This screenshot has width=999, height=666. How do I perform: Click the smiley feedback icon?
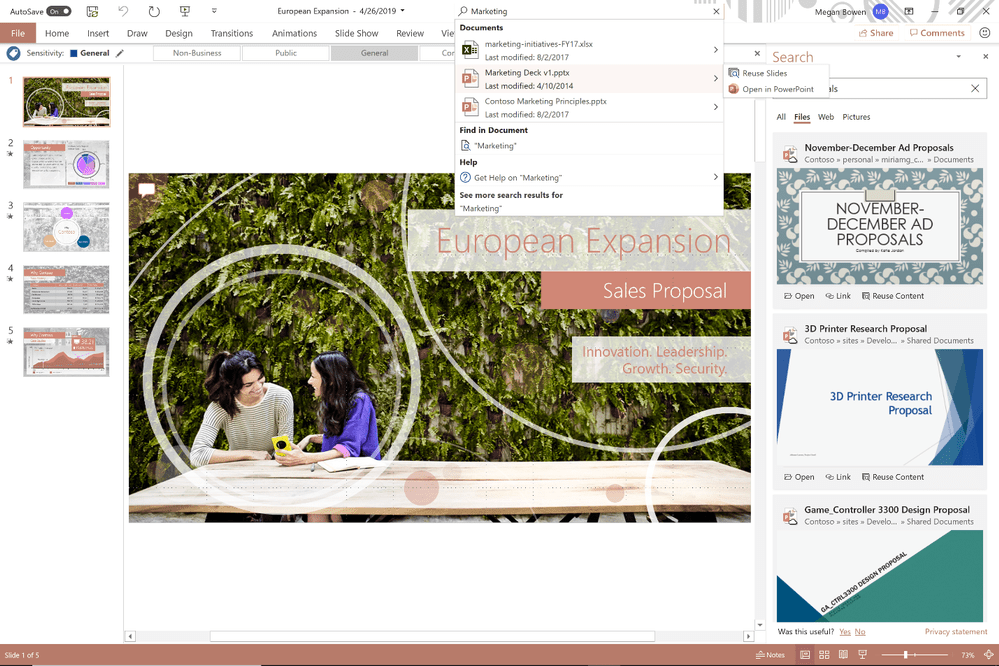(x=984, y=33)
